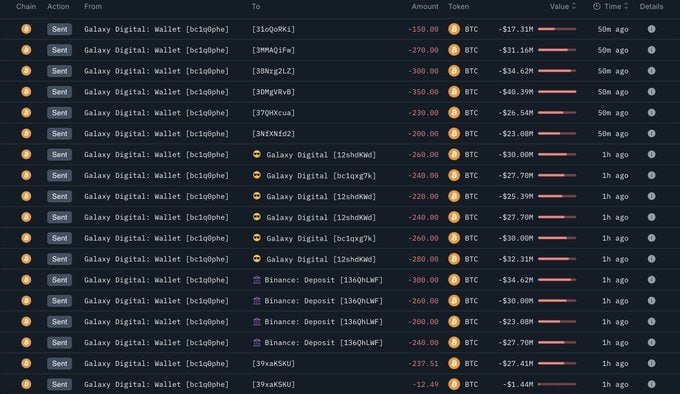Click Bitcoin chain icon in [3MMAQiFw] row
This screenshot has height=394, width=680.
(x=26, y=50)
